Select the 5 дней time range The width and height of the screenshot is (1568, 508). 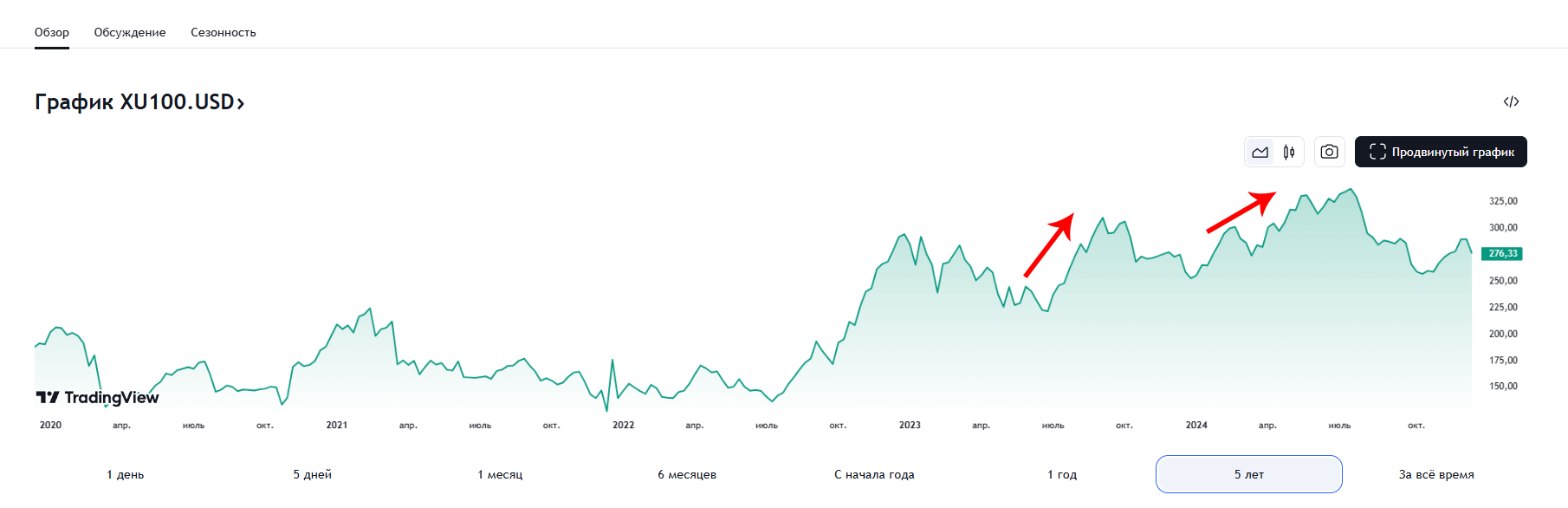coord(313,474)
